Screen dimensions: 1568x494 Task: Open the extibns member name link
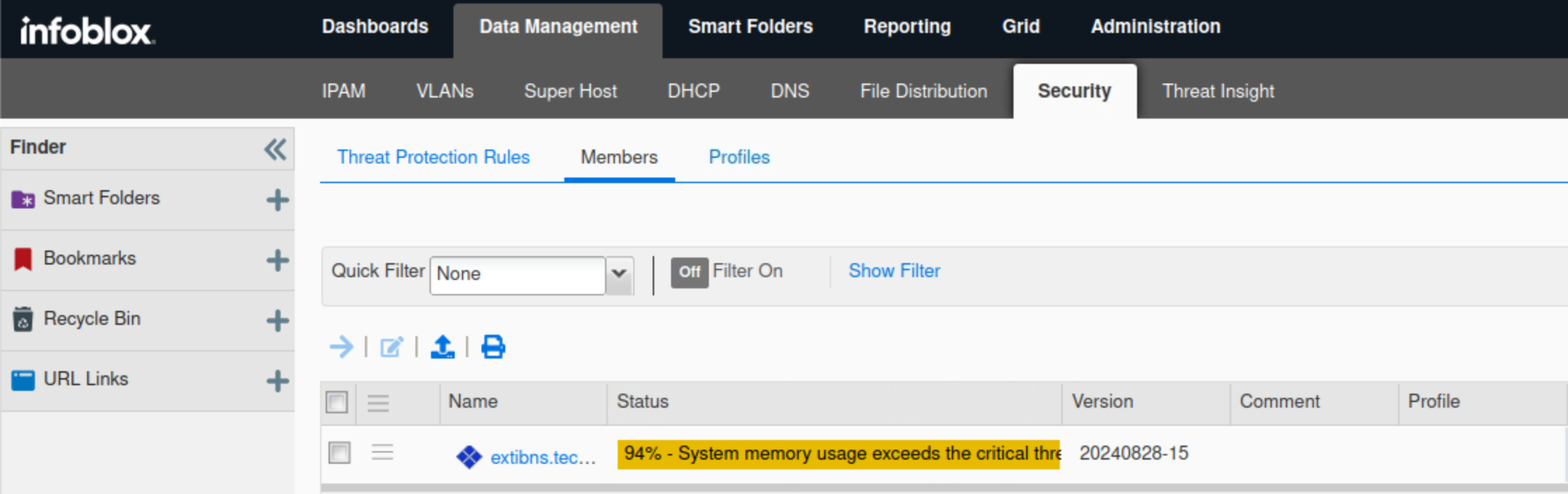click(x=543, y=458)
